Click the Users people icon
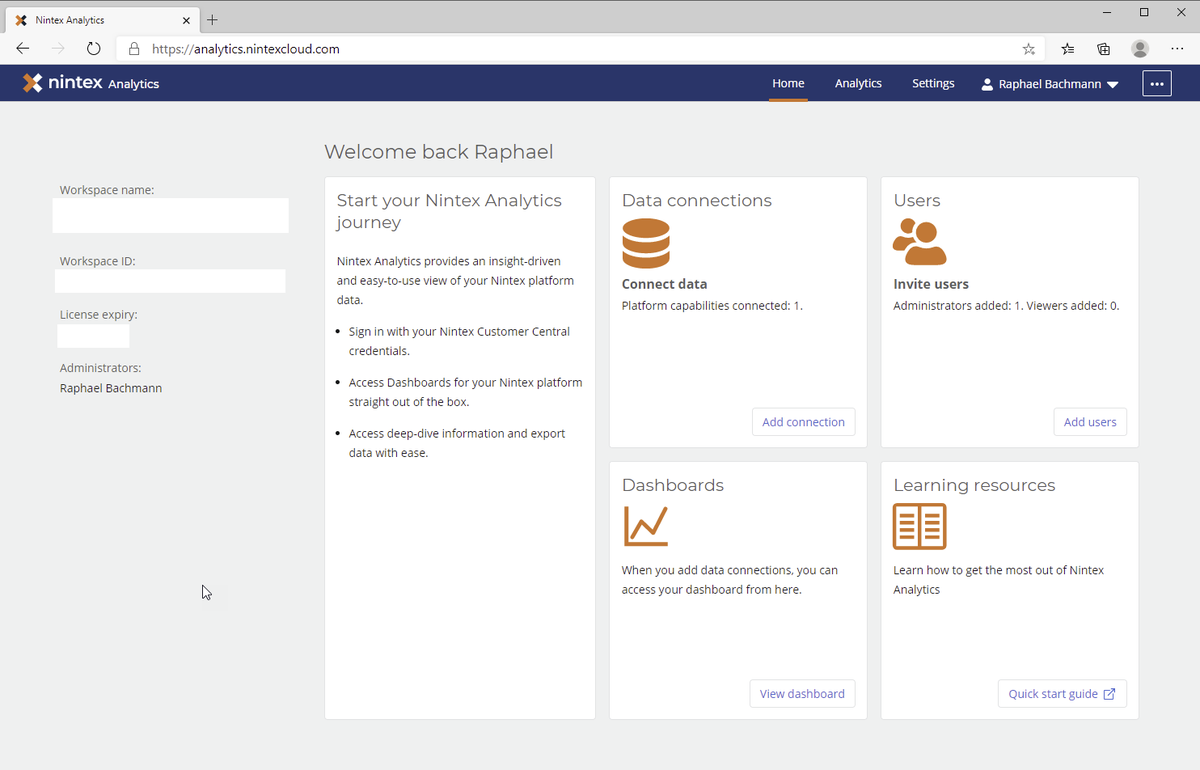The image size is (1200, 770). (919, 242)
